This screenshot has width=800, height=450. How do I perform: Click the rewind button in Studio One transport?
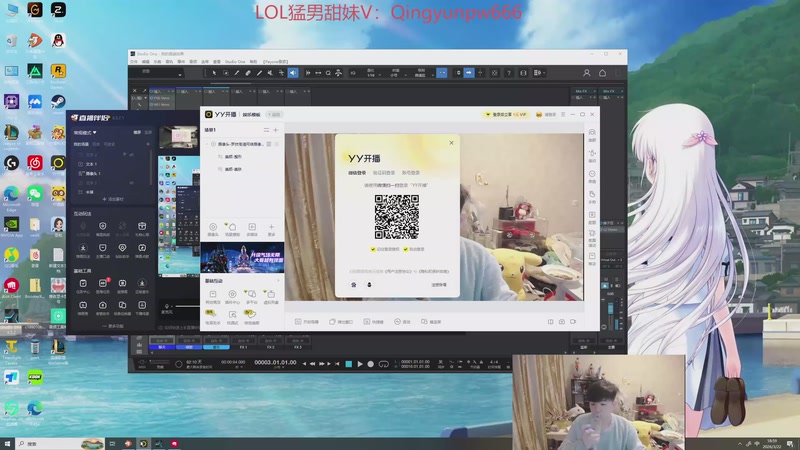312,364
